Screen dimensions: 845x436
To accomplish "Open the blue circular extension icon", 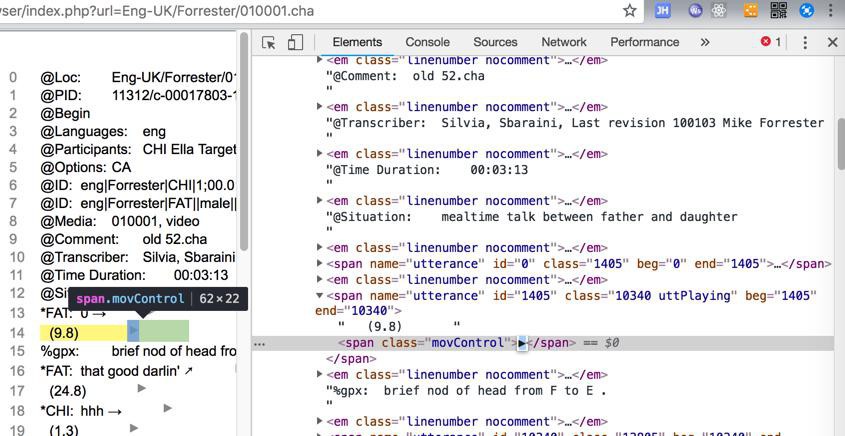I will tap(806, 11).
